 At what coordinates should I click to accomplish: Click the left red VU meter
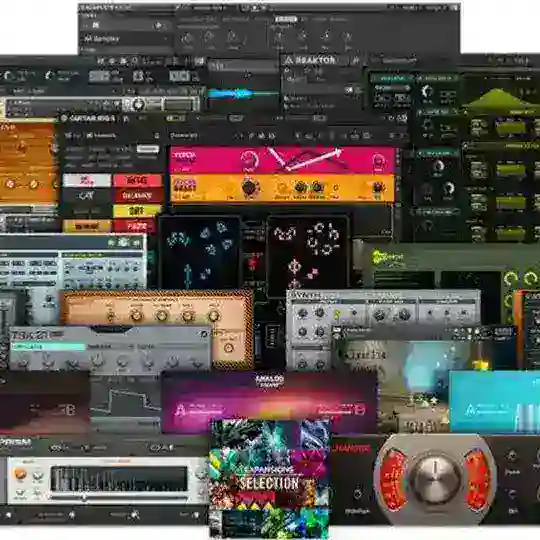(393, 479)
